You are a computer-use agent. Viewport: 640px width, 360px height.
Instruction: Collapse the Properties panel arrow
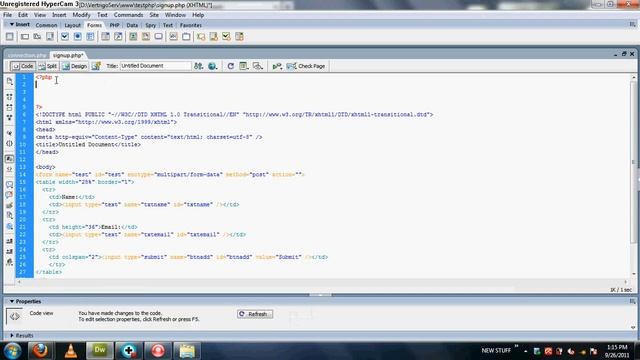pyautogui.click(x=11, y=301)
